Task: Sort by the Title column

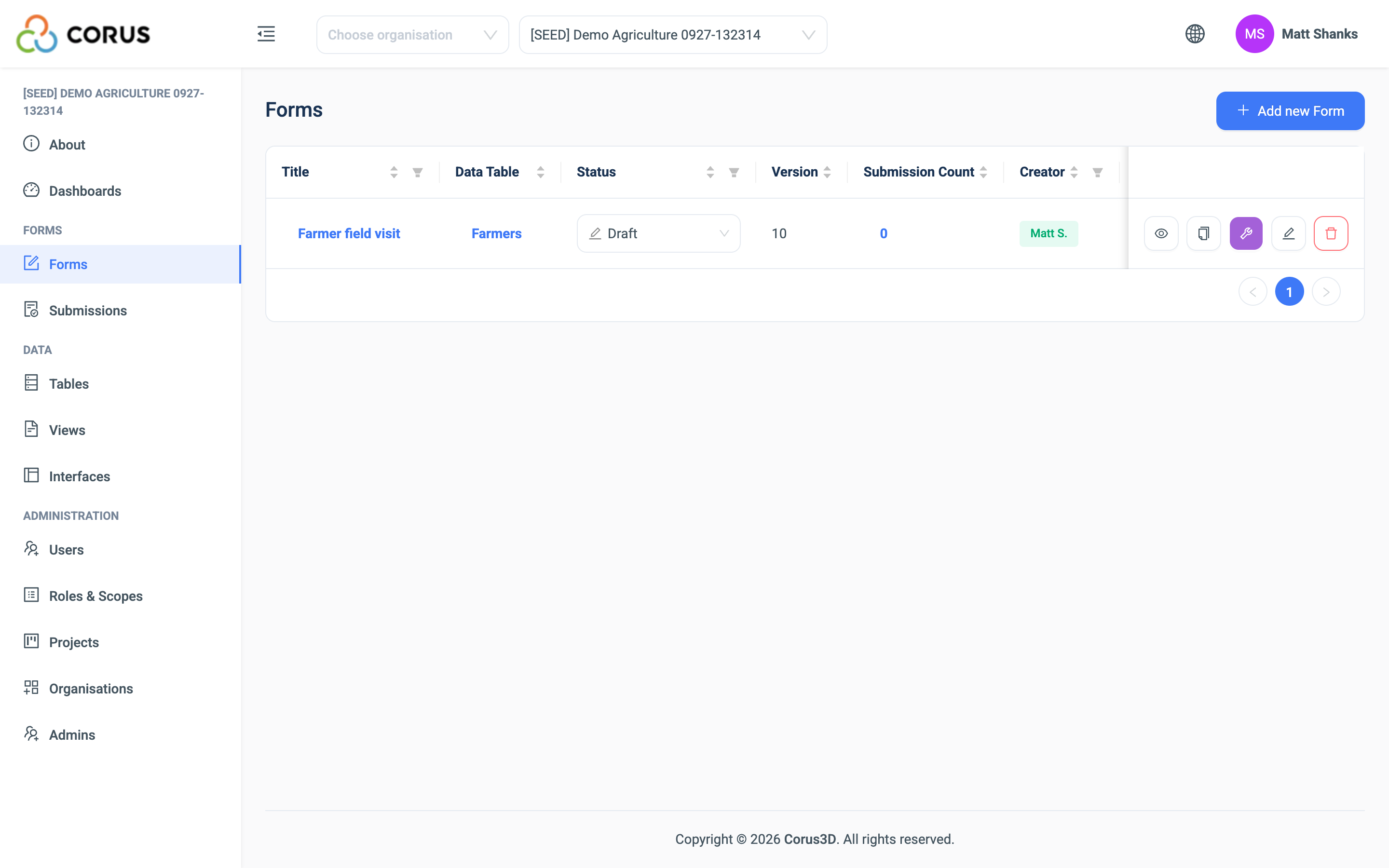Action: click(394, 172)
